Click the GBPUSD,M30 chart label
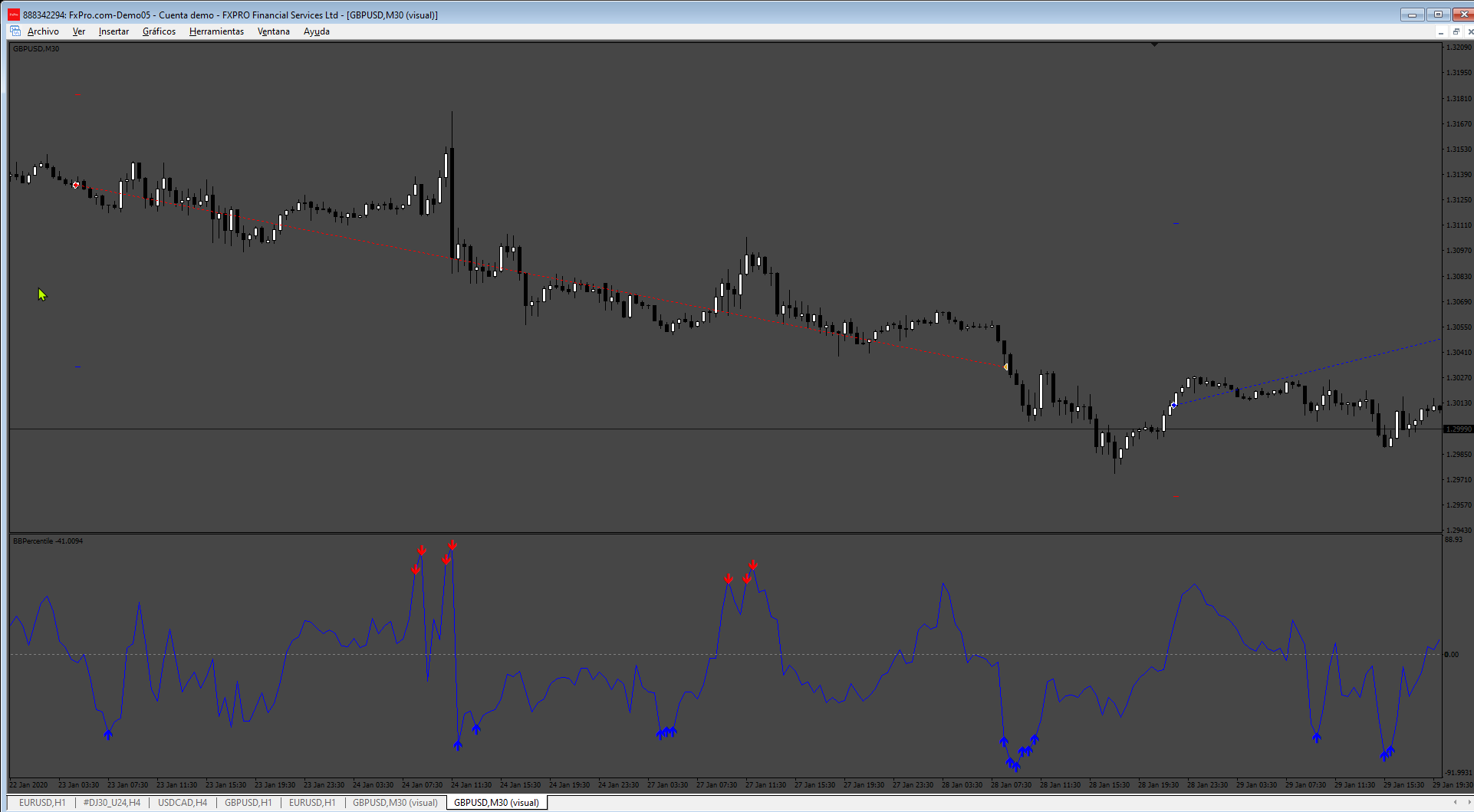1474x812 pixels. tap(36, 49)
